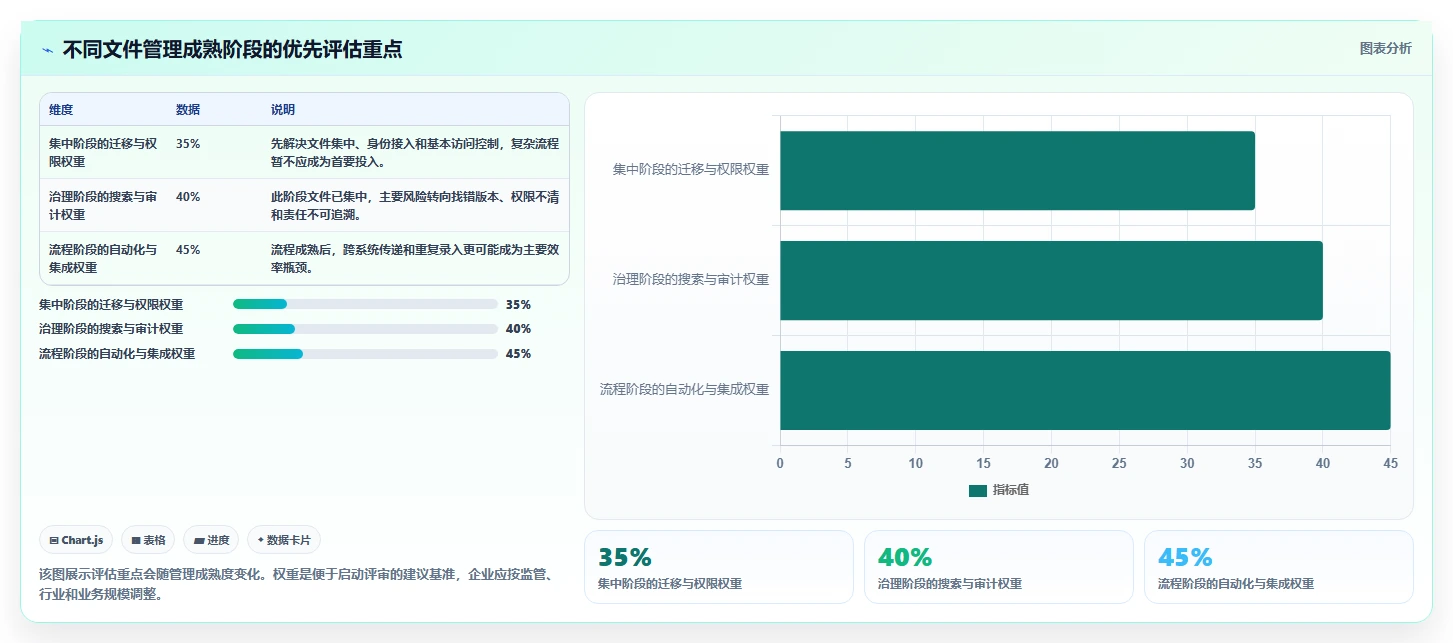The height and width of the screenshot is (643, 1453).
Task: Click the 40% bar in the chart
Action: tap(1051, 280)
